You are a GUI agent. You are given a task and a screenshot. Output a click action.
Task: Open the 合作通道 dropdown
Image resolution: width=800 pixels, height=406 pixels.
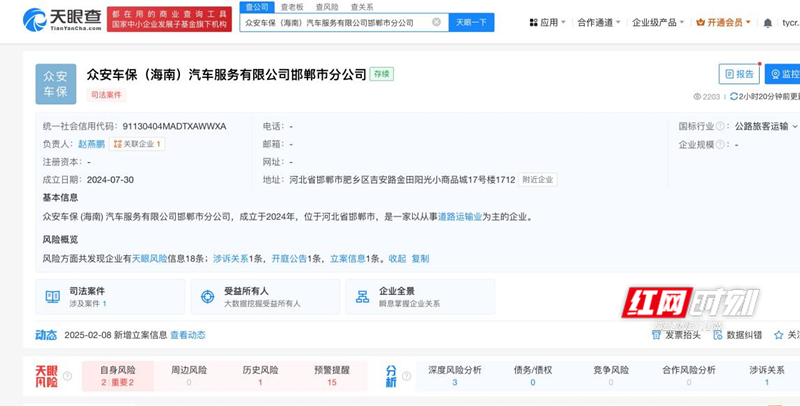(x=599, y=22)
